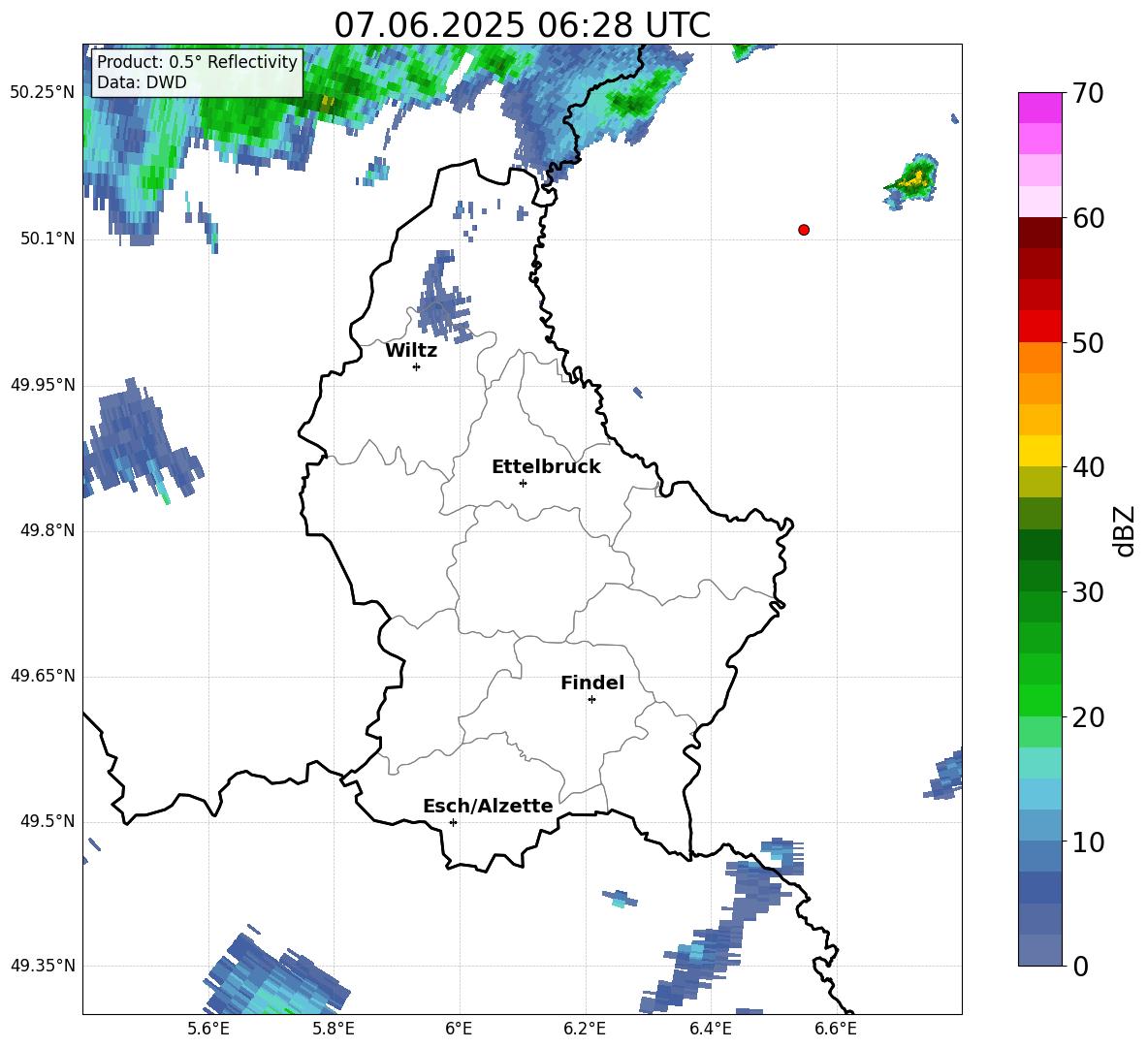Screen dimensions: 1148x1048
Task: Click the 60 colorbar tick label
Action: 1088,218
